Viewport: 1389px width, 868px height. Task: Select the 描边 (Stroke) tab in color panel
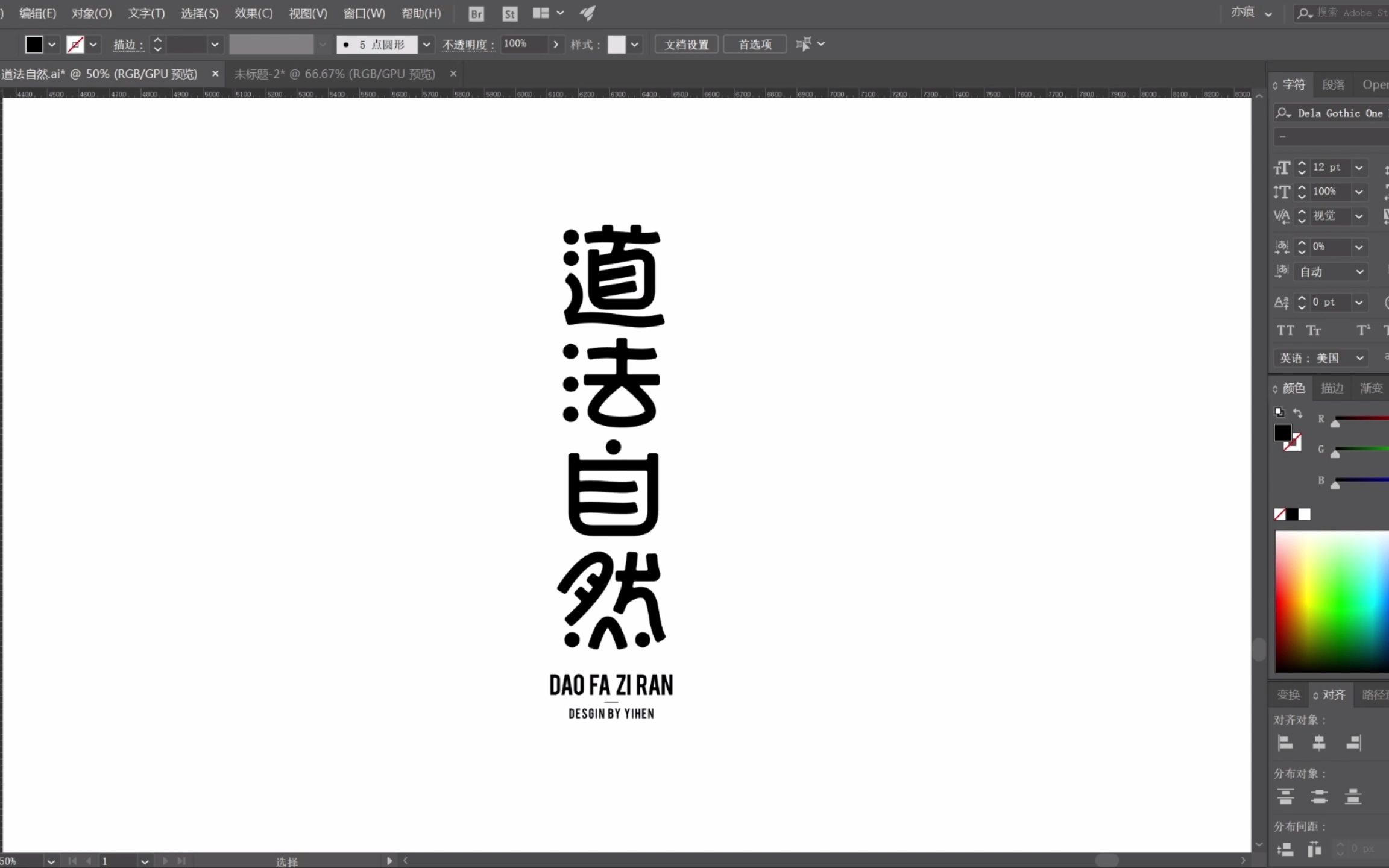[x=1331, y=388]
